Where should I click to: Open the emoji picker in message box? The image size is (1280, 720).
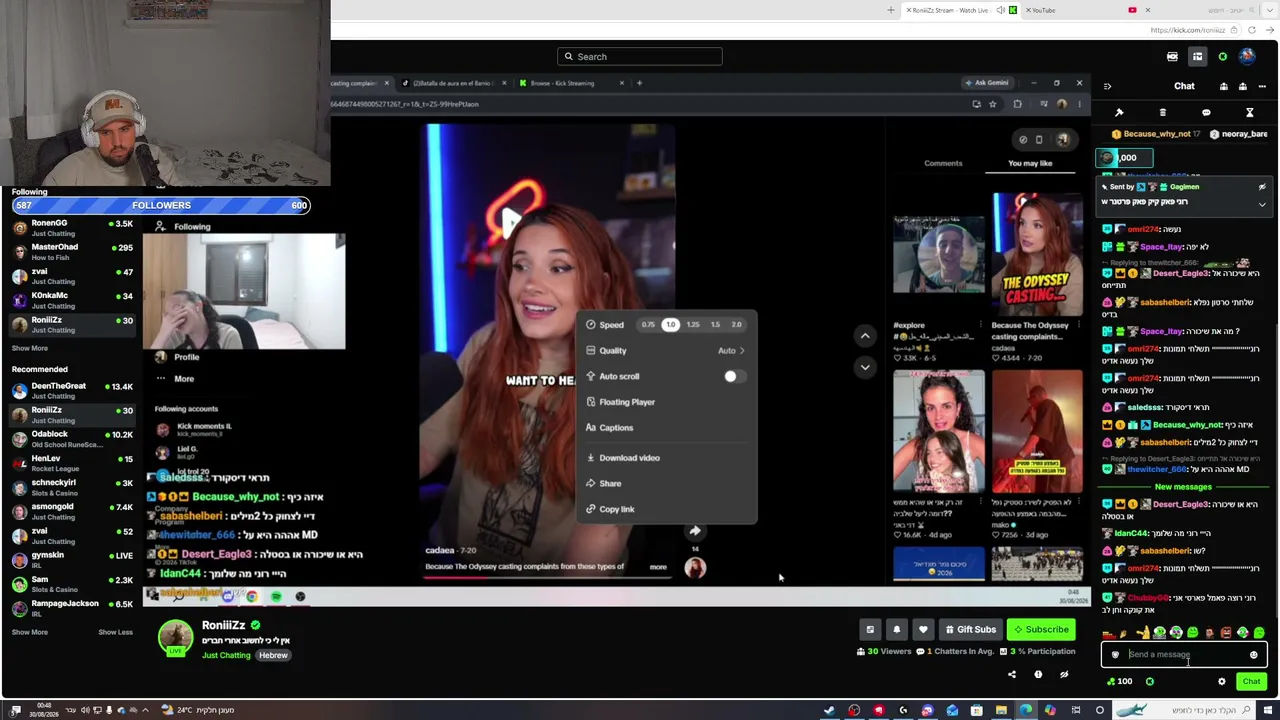(x=1253, y=655)
